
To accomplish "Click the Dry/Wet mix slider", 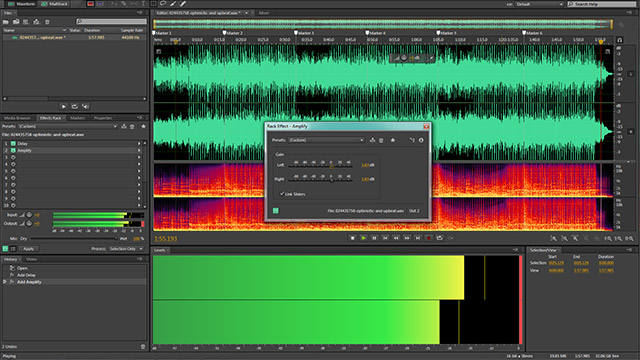I will (73, 239).
